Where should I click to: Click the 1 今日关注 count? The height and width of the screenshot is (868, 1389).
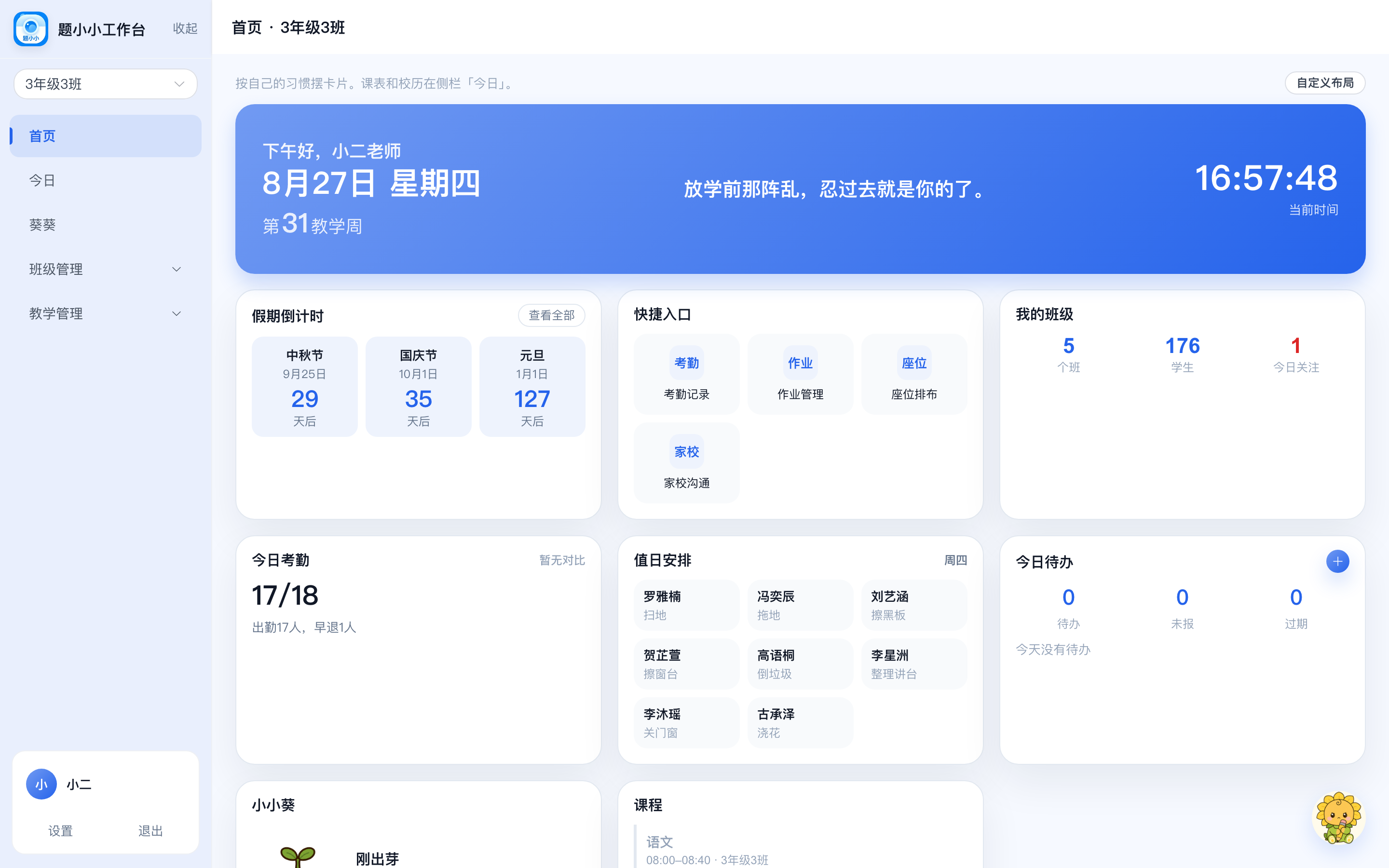(x=1295, y=354)
